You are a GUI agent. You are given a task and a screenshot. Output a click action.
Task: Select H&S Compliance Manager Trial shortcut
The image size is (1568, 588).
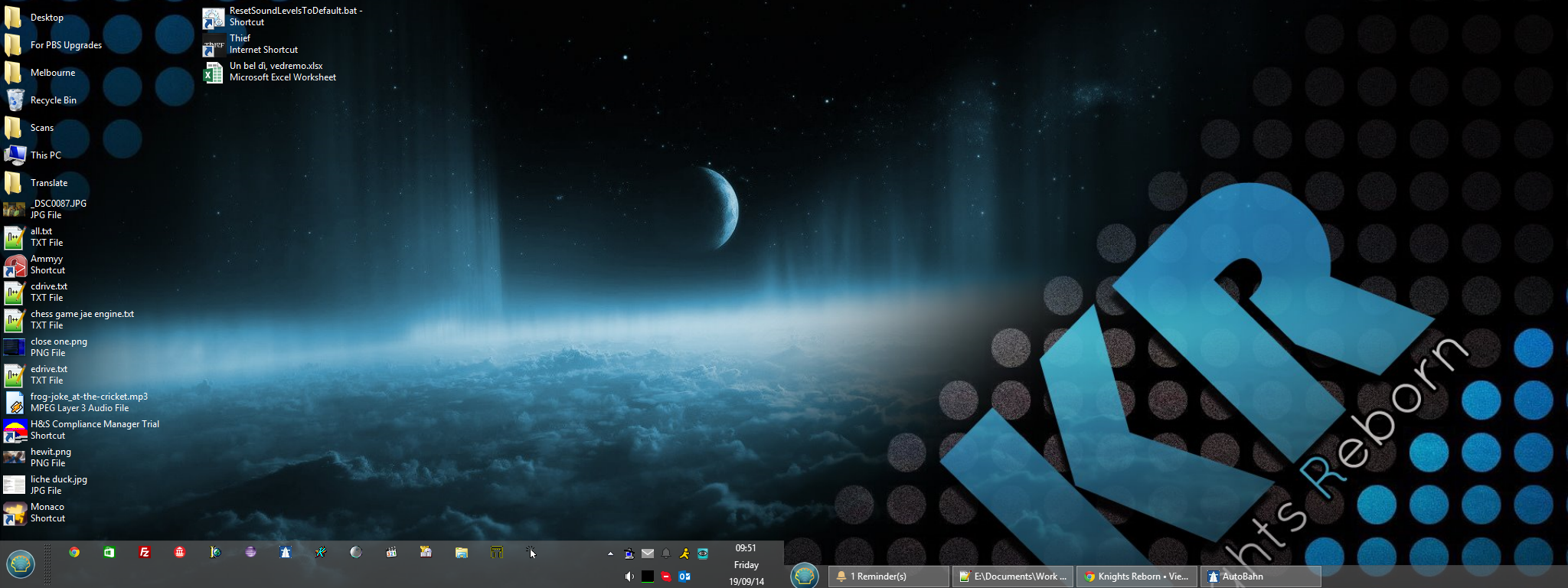click(x=82, y=430)
